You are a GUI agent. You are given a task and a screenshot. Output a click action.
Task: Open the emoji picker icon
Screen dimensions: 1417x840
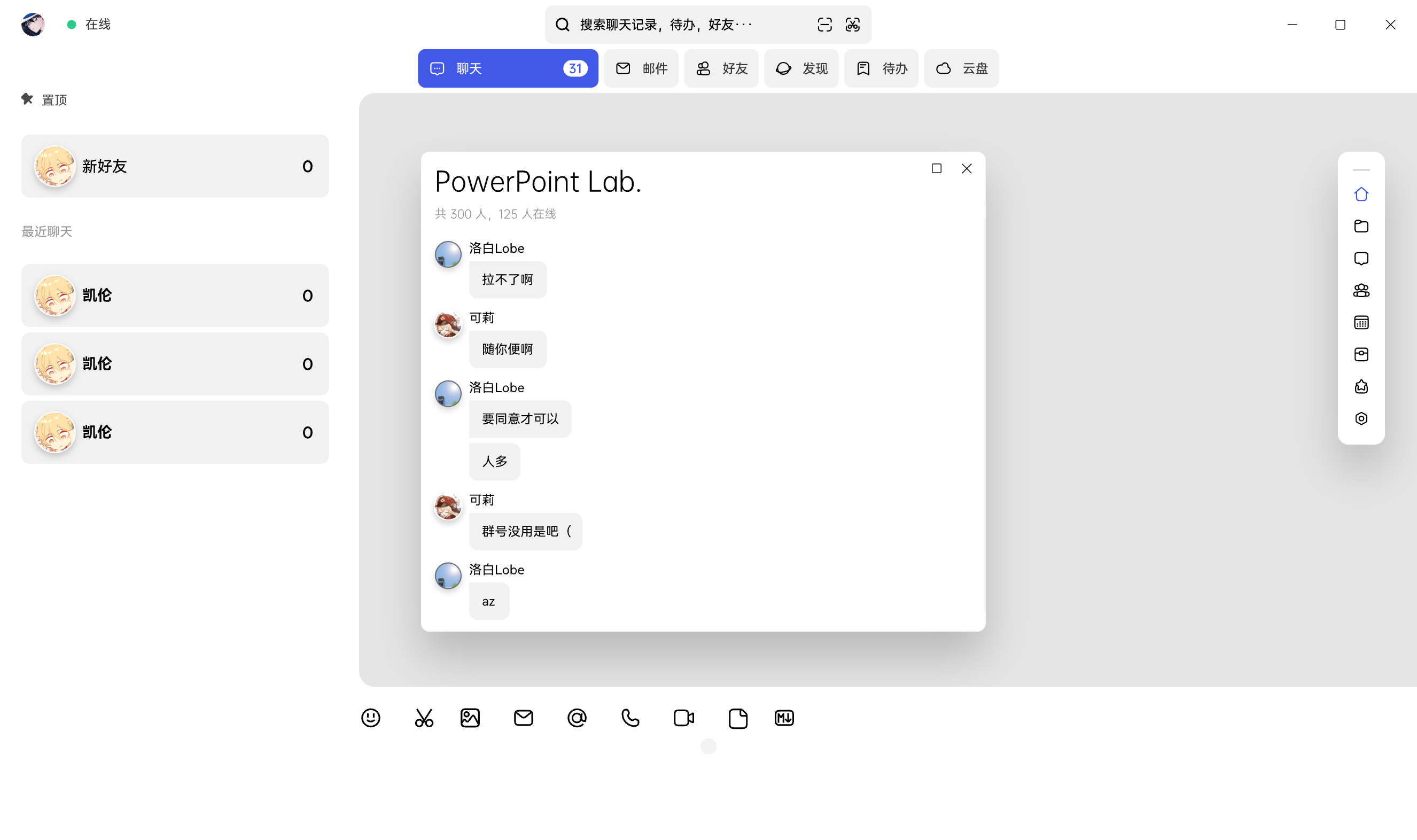(x=371, y=718)
